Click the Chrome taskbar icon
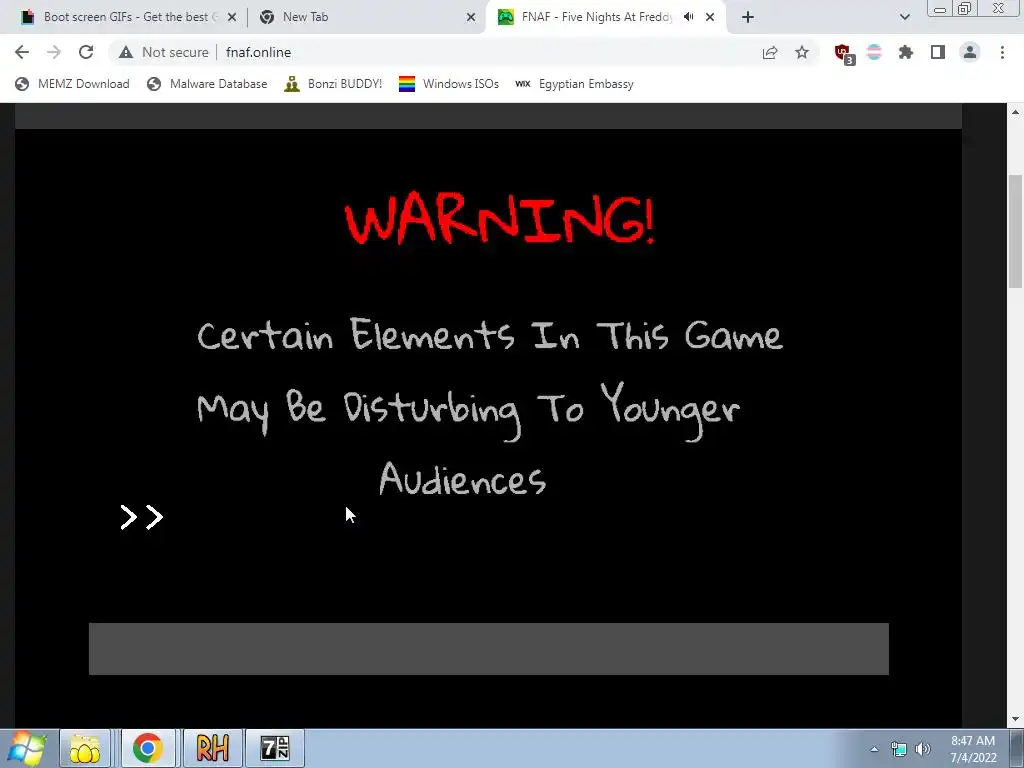Image resolution: width=1024 pixels, height=768 pixels. coord(148,748)
